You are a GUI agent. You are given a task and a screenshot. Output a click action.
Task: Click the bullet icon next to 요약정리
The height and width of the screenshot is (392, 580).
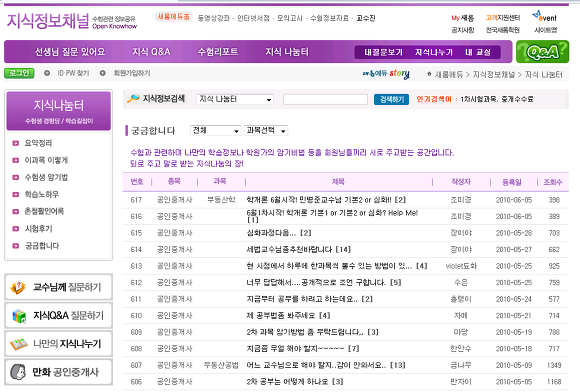click(16, 143)
